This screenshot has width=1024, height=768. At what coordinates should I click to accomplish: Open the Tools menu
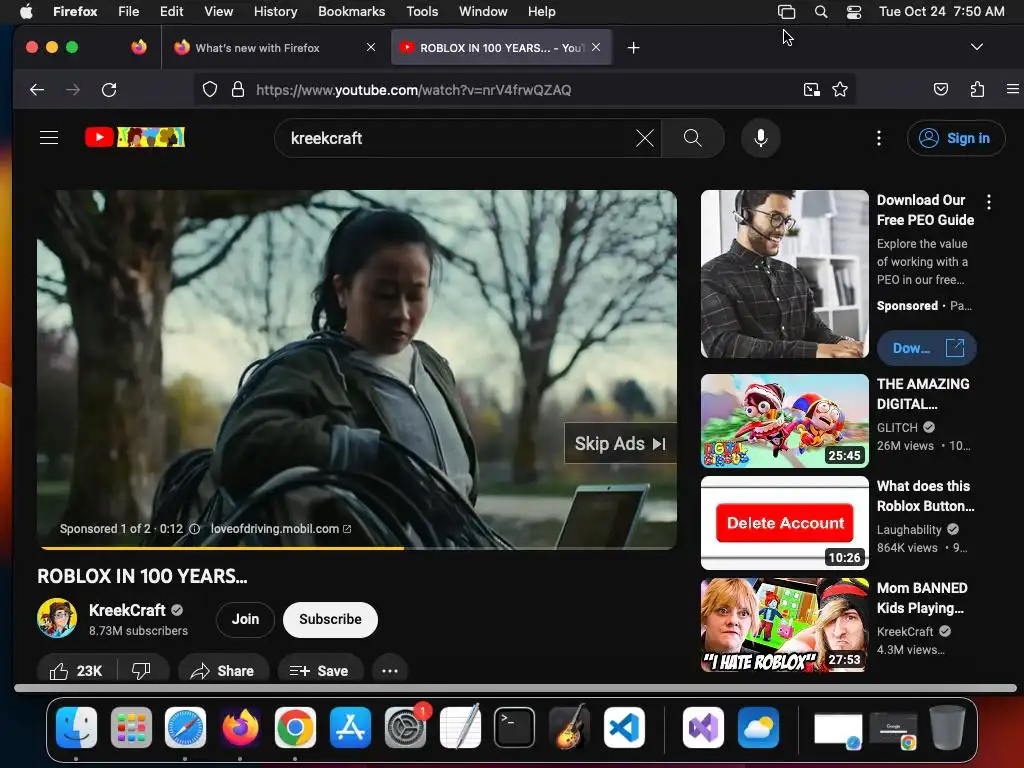pyautogui.click(x=422, y=11)
